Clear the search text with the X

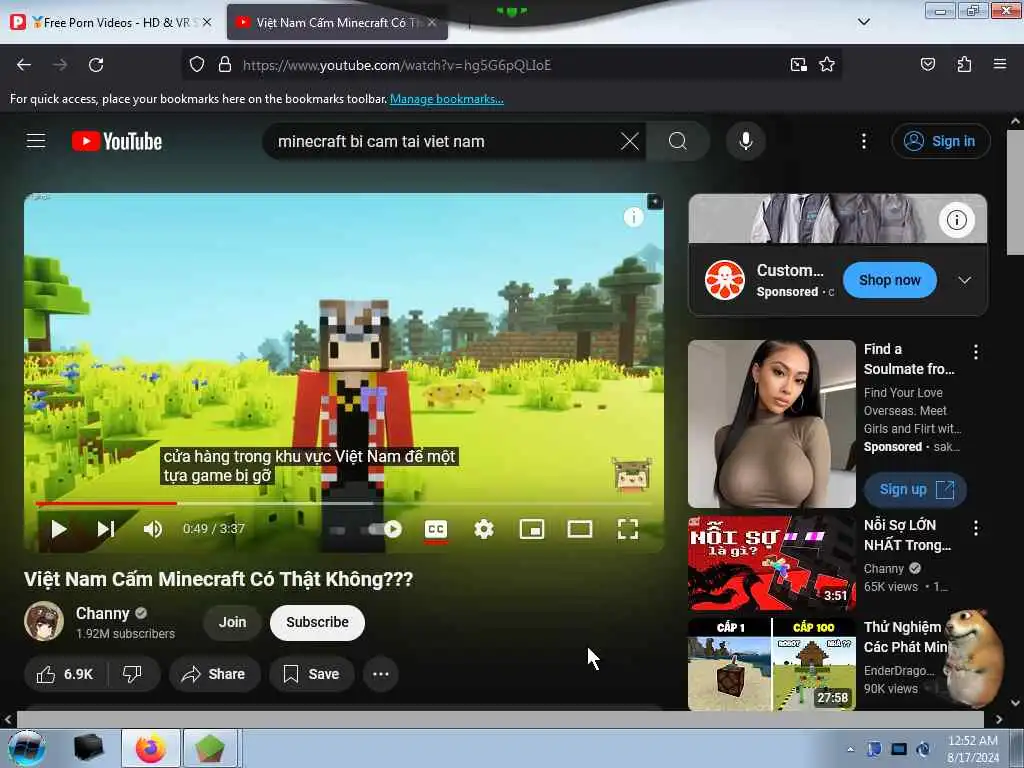pos(630,141)
